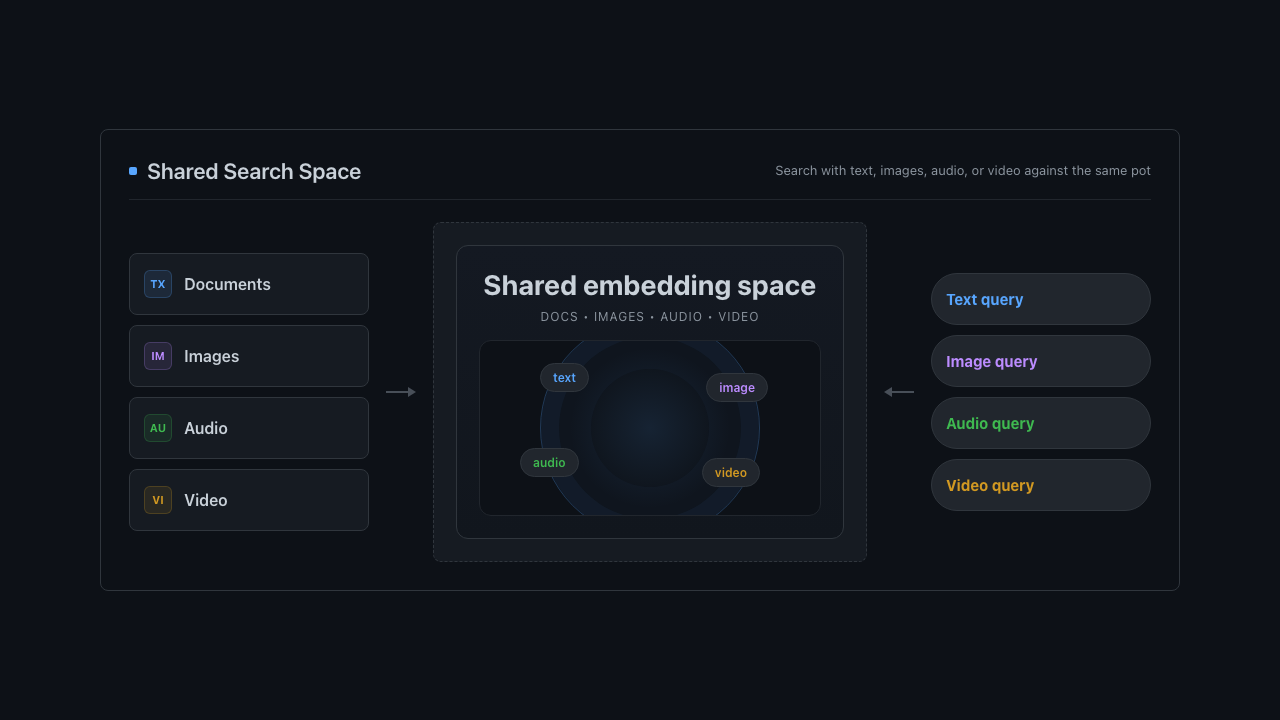Click the blue square bullet beside Shared Search Space

(132, 171)
